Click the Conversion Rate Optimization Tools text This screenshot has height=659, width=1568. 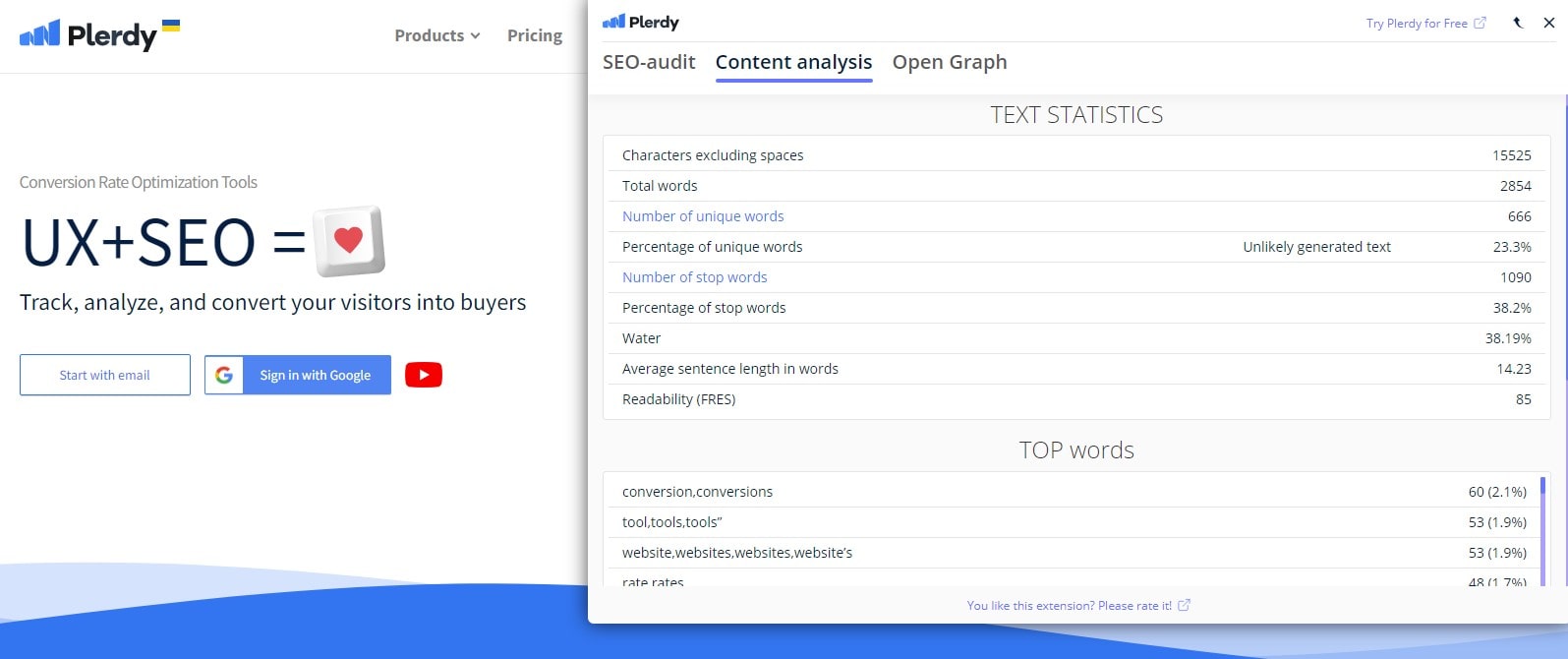[139, 182]
